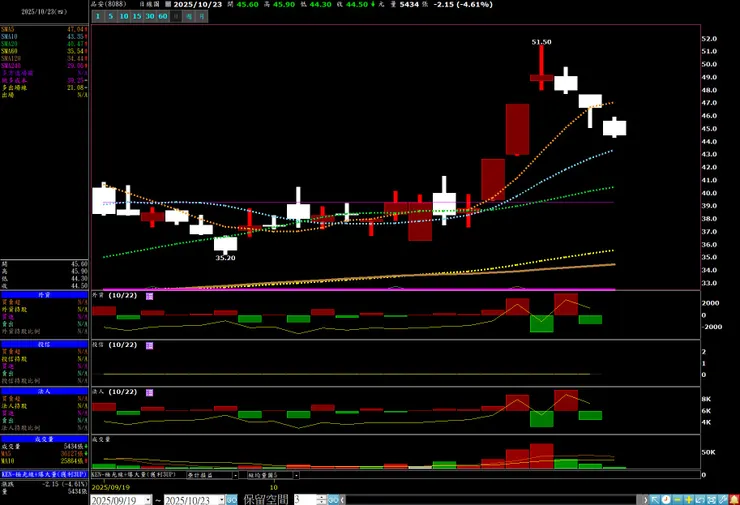
Task: Click the orange alert bell icon at bottom right
Action: click(x=734, y=500)
